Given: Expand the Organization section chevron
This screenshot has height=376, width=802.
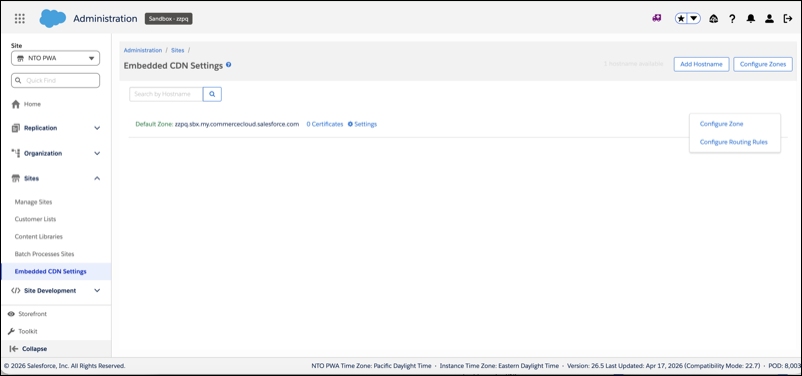Looking at the screenshot, I should [97, 153].
